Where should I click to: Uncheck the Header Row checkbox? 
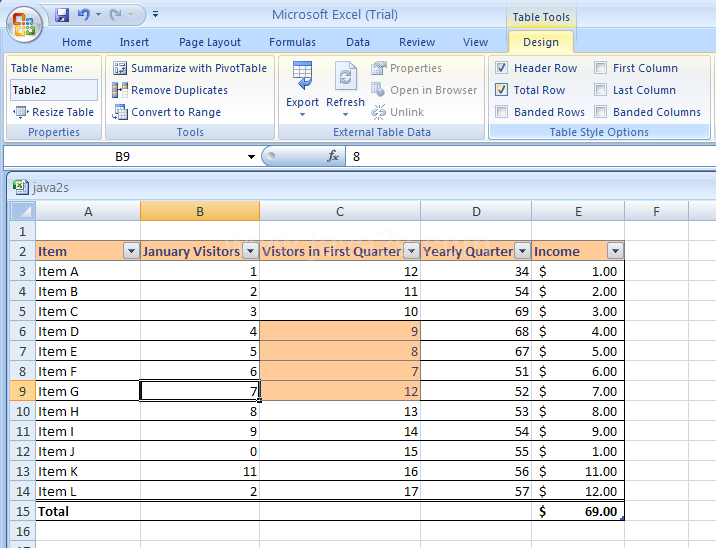coord(501,68)
